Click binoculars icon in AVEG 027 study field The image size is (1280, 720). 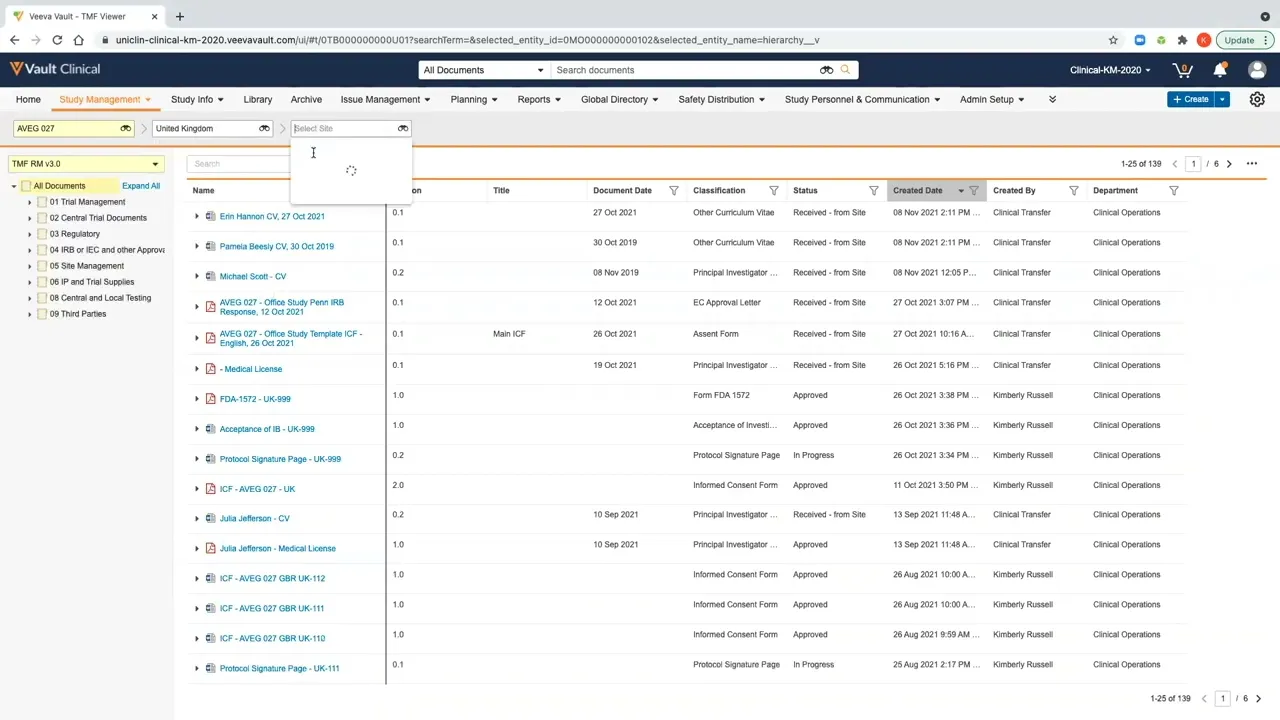coord(126,128)
